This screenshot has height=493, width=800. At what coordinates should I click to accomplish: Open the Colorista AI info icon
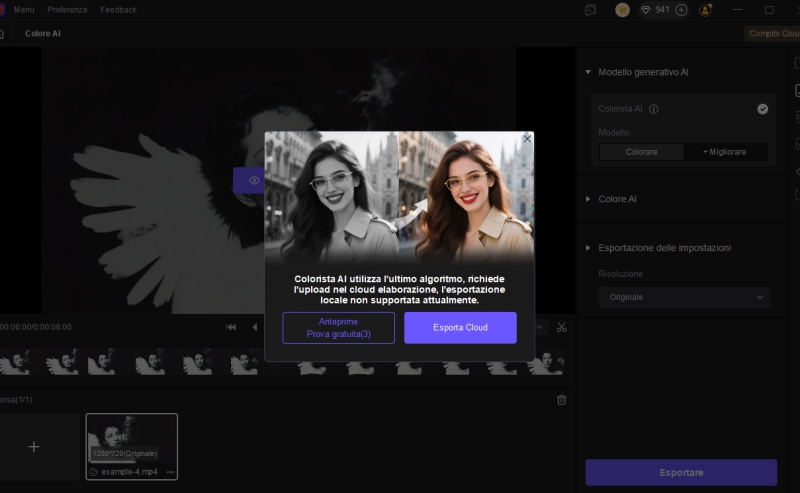coord(653,109)
